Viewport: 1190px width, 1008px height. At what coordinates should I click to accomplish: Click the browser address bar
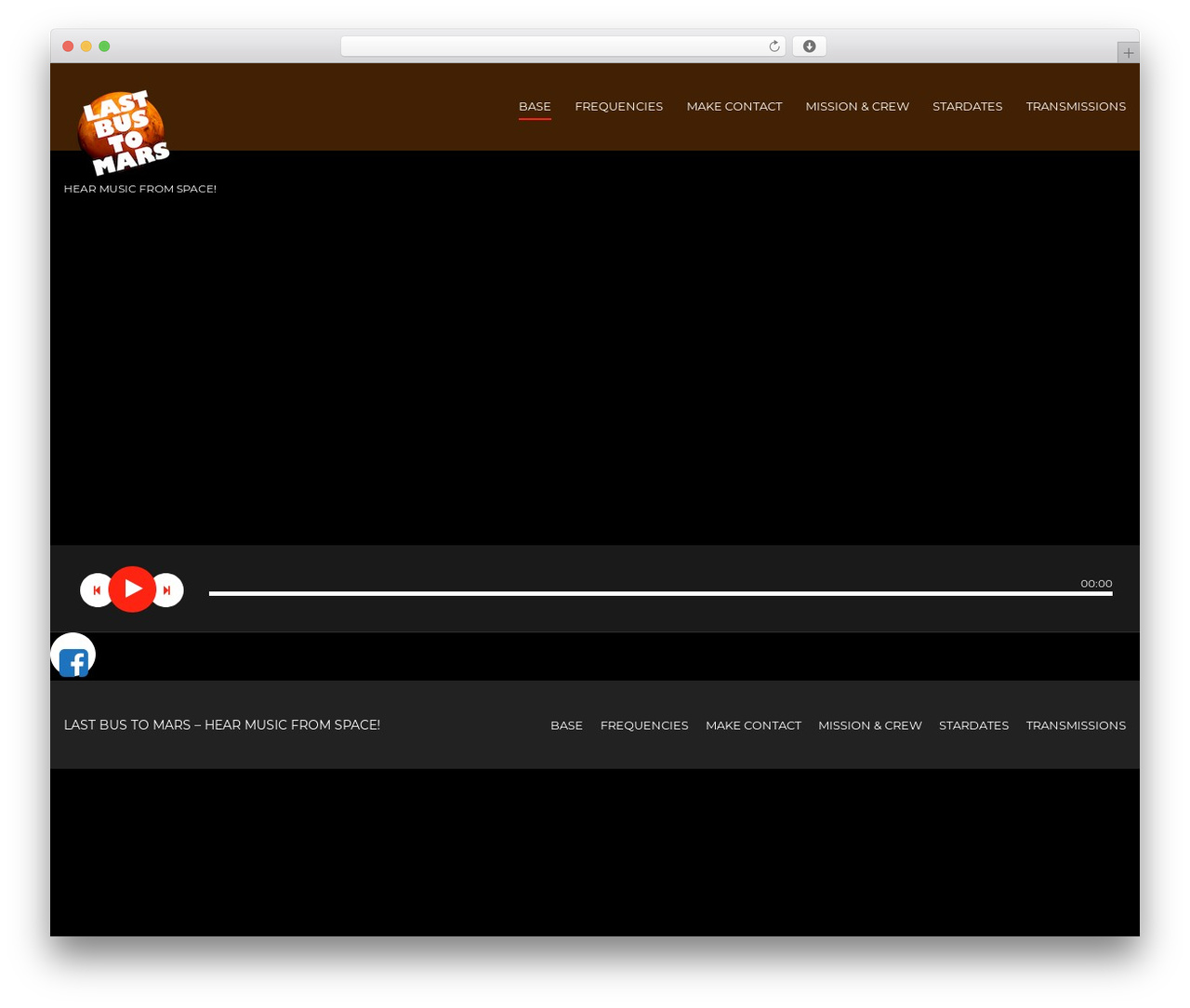pyautogui.click(x=562, y=46)
